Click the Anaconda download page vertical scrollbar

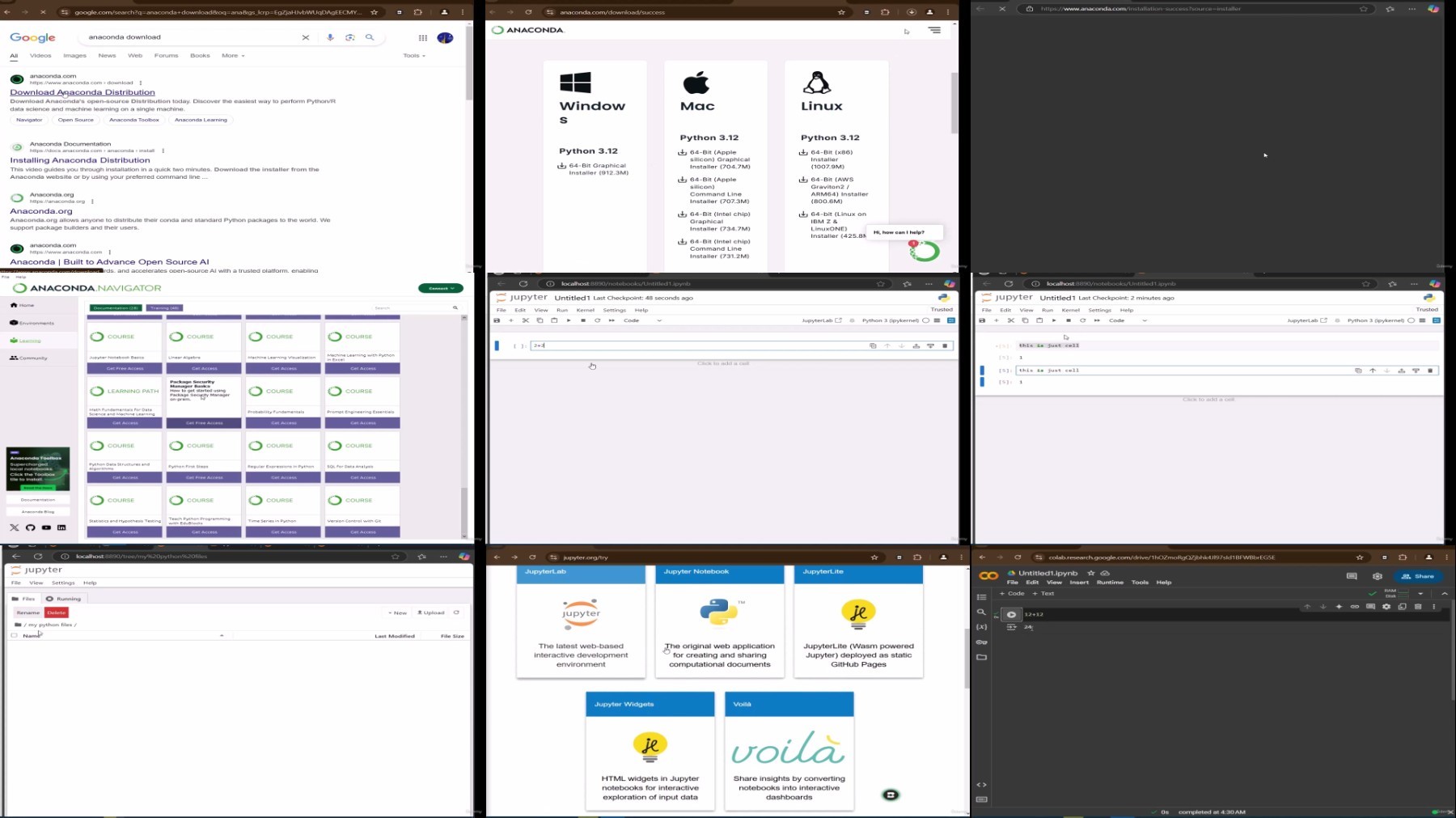click(x=954, y=103)
